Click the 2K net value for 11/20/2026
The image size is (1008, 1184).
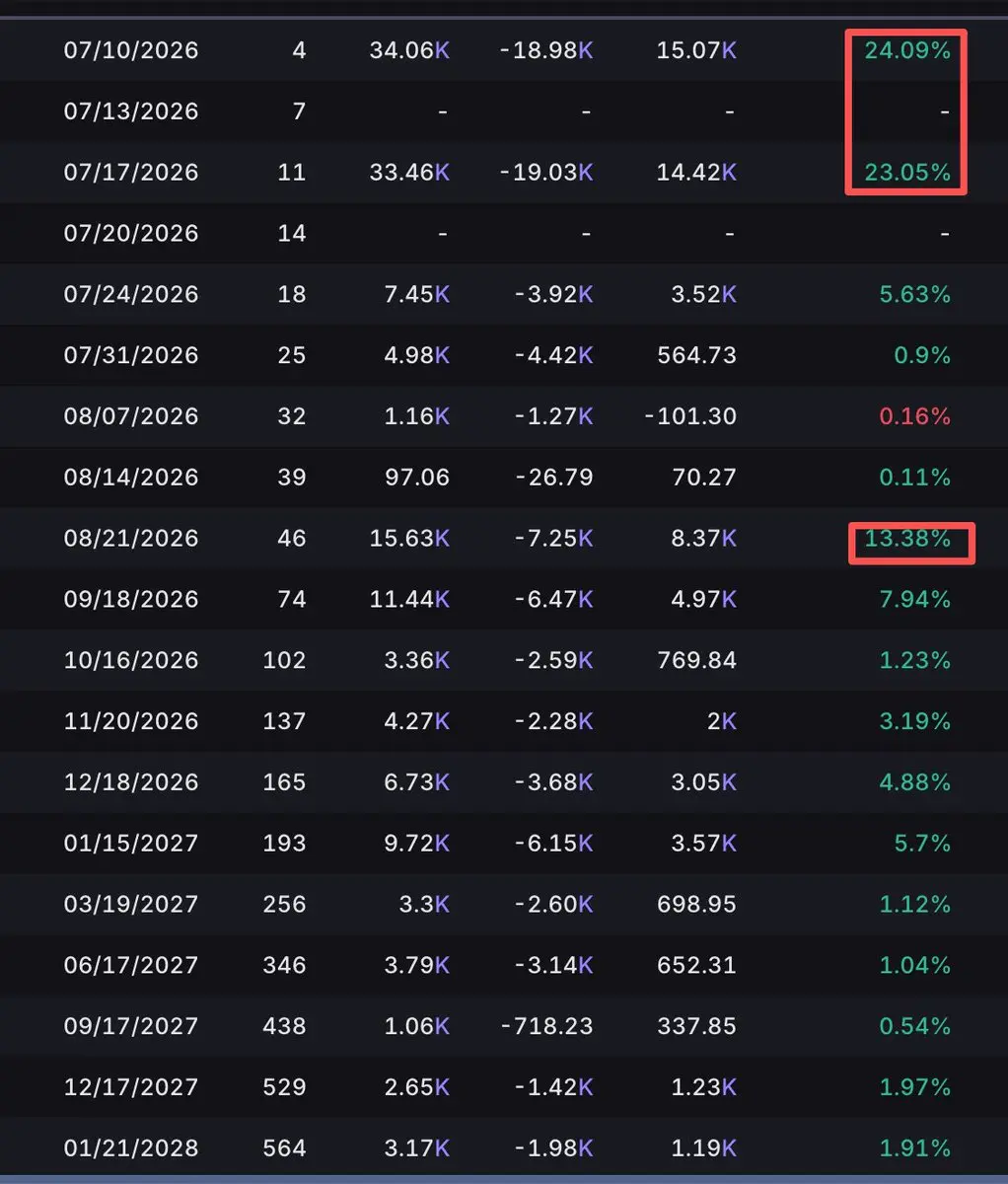(722, 721)
